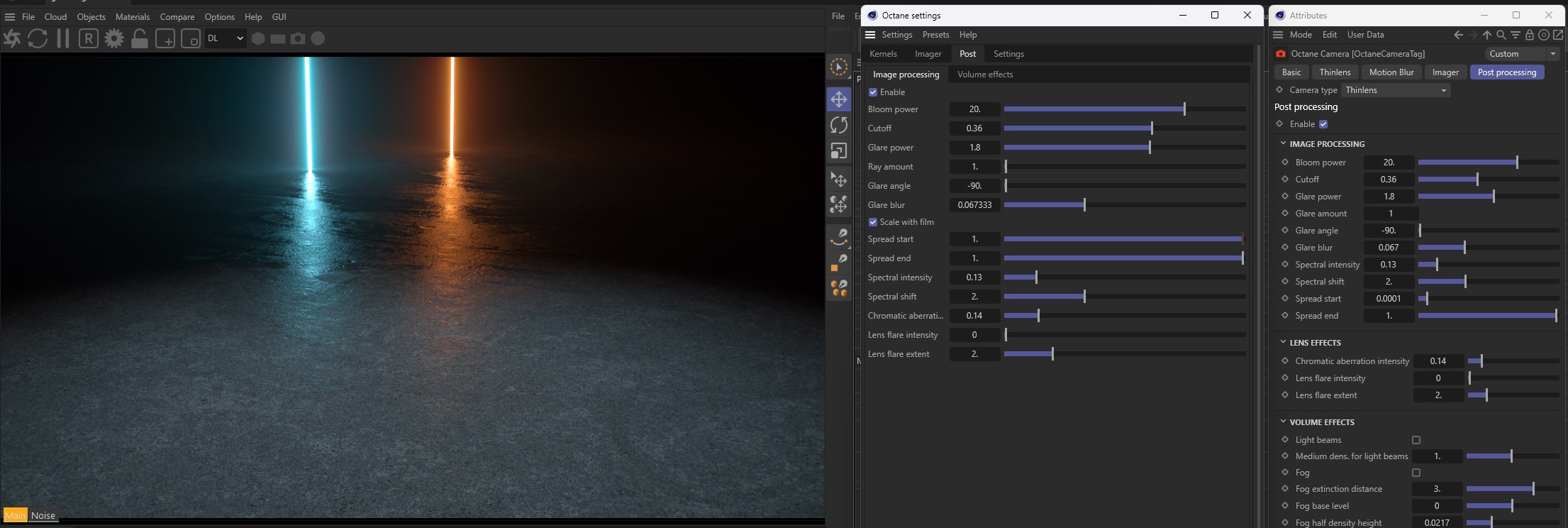
Task: Open the Octane settings hamburger menu
Action: pos(870,35)
